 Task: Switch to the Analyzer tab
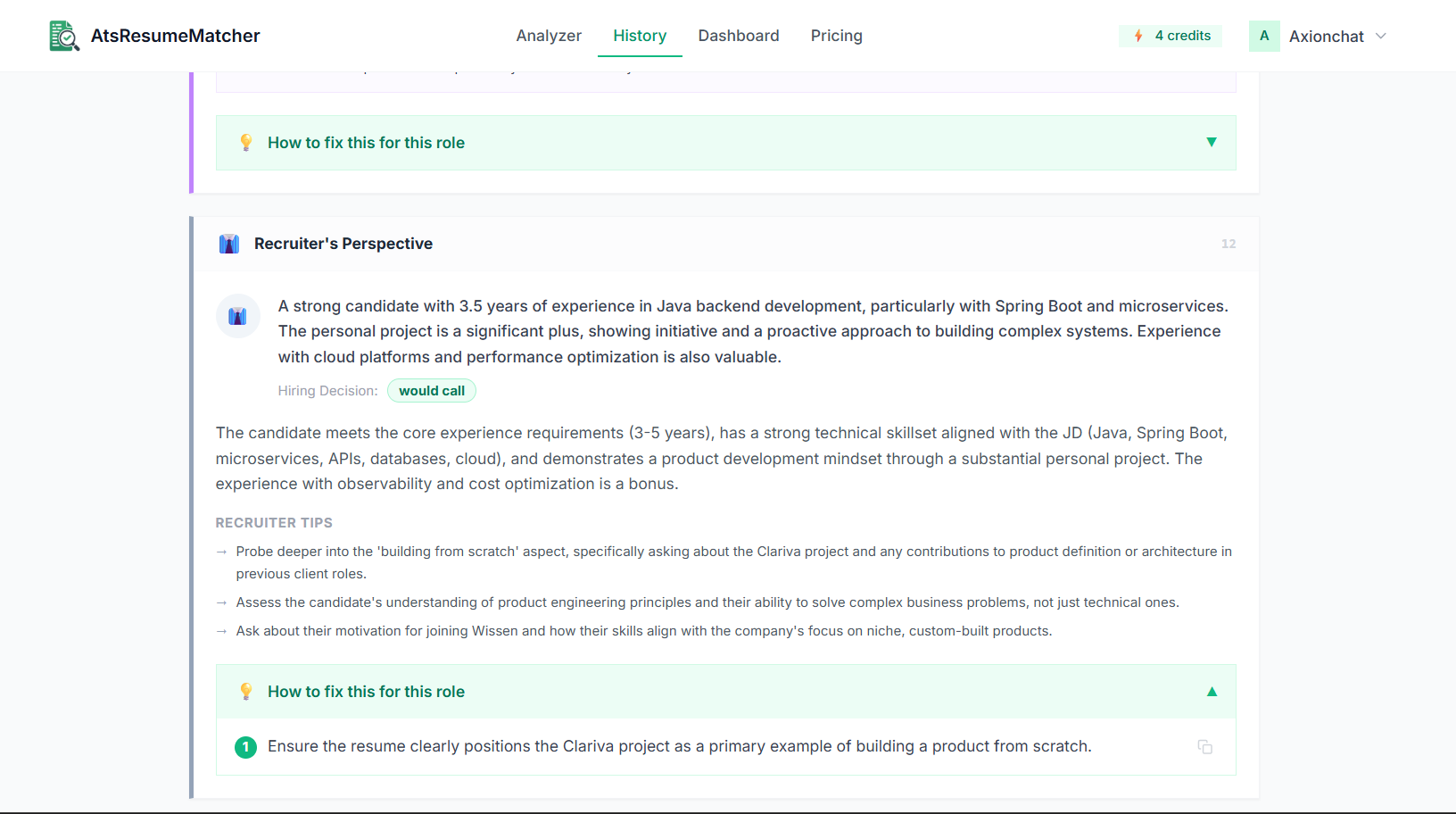point(549,36)
